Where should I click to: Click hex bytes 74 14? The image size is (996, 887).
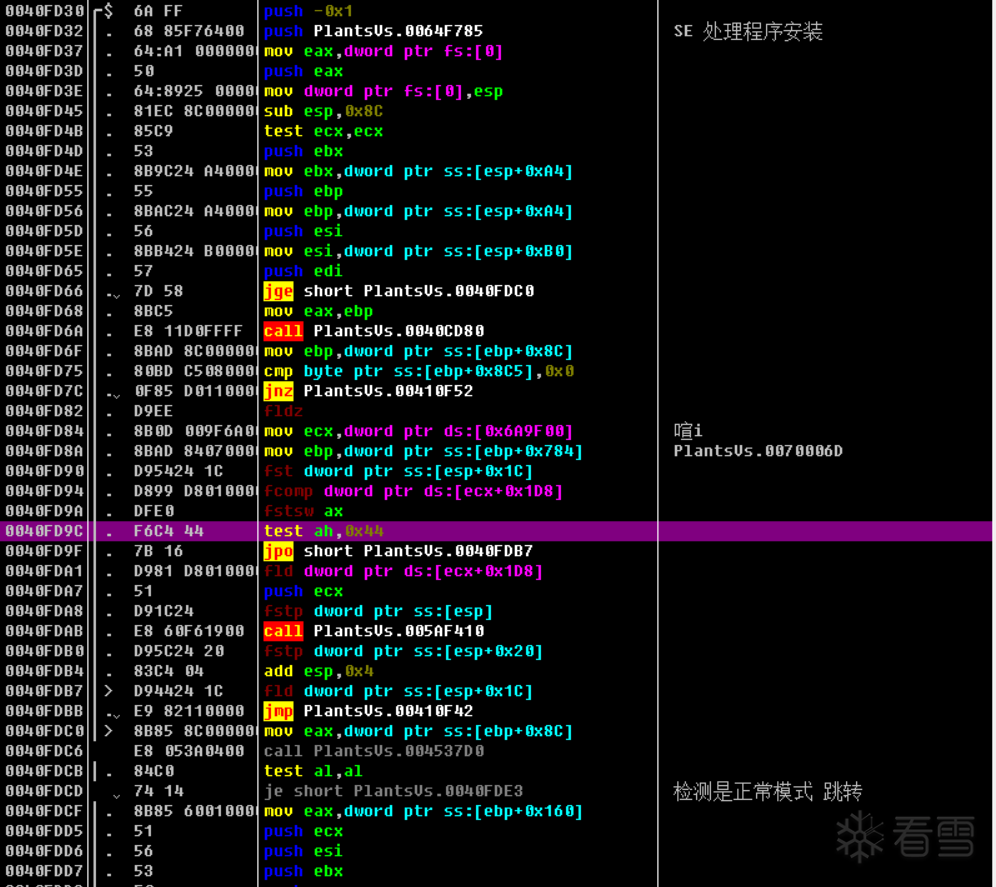pyautogui.click(x=158, y=792)
